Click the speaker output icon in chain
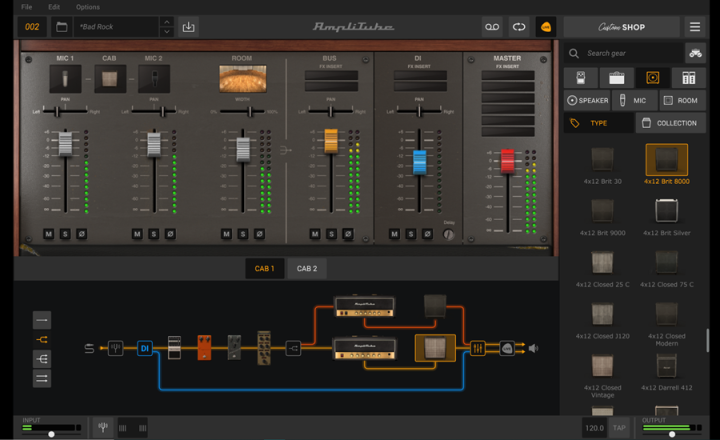720x440 pixels. point(533,348)
